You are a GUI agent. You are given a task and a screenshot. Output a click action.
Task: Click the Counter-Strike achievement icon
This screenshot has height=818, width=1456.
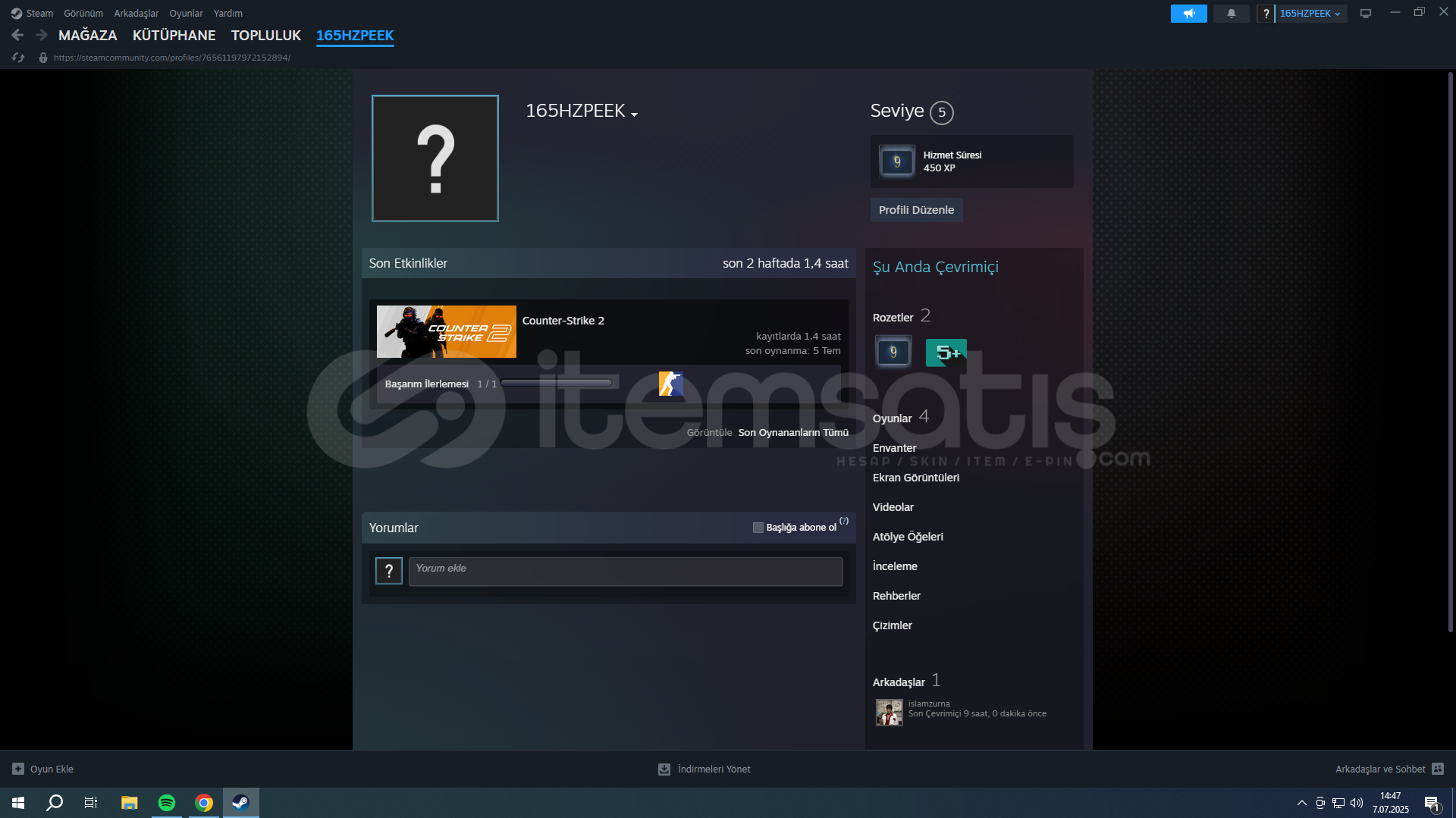(x=670, y=384)
